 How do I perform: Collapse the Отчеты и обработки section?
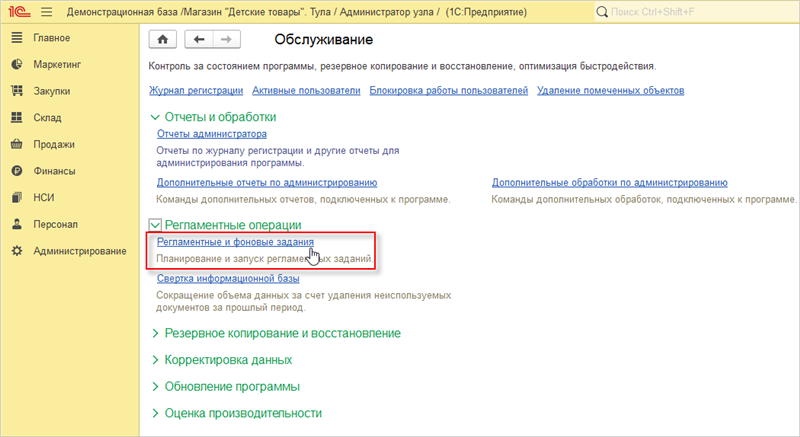click(154, 117)
